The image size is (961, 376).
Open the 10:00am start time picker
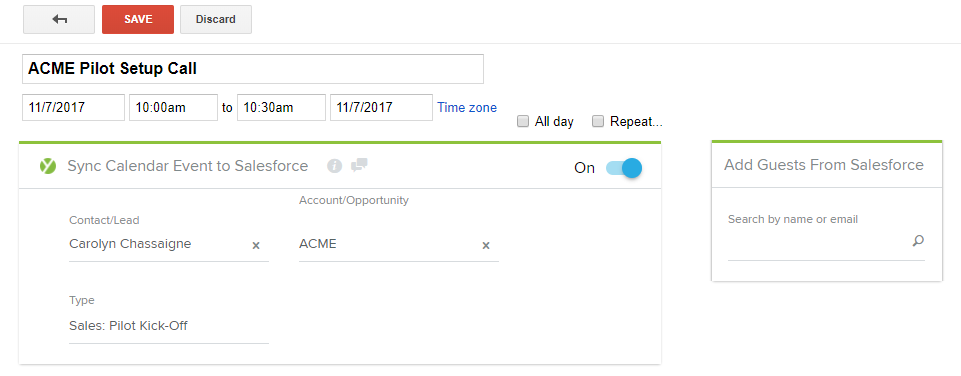pos(173,107)
